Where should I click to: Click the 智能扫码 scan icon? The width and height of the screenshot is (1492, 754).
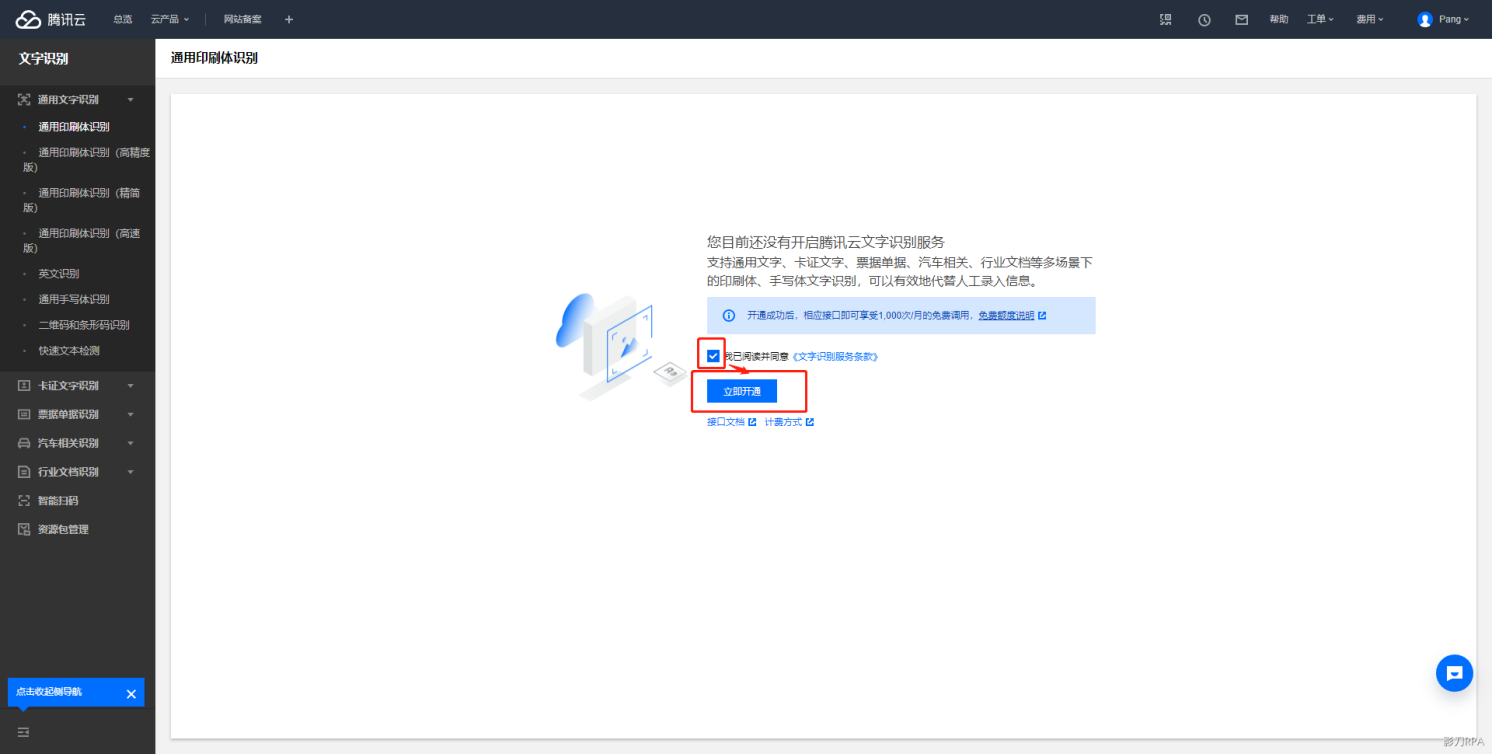coord(24,501)
